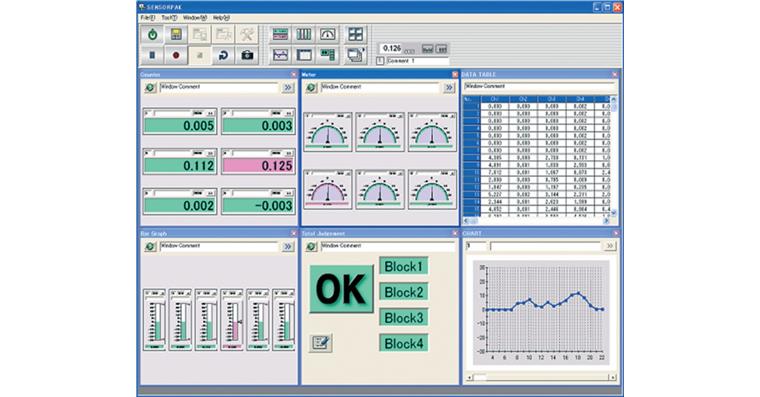Click the Window Comment field in Counter window
This screenshot has width=760, height=397.
pyautogui.click(x=219, y=87)
